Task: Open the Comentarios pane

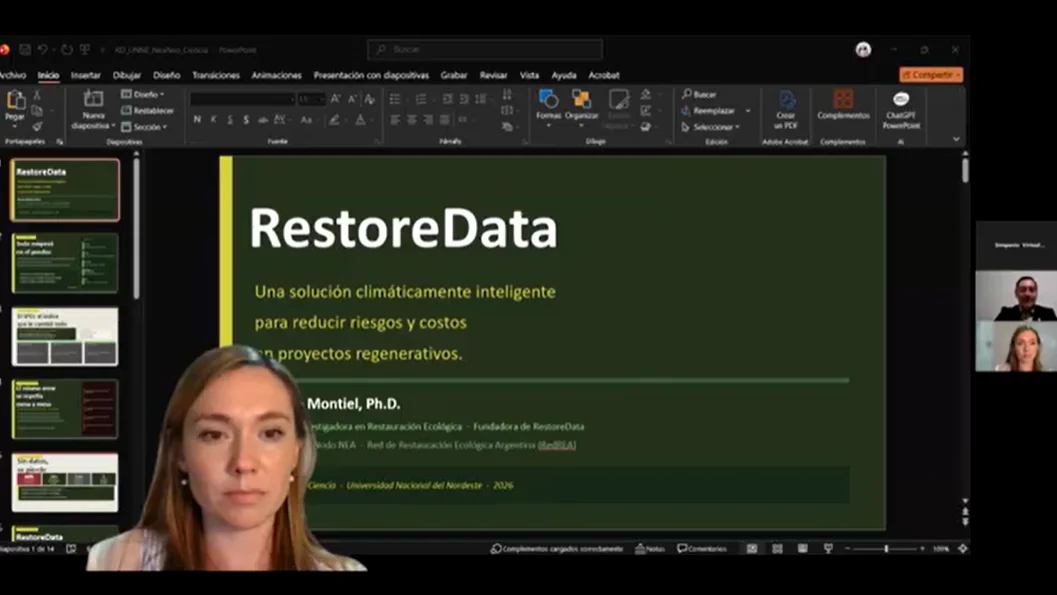Action: coord(702,549)
